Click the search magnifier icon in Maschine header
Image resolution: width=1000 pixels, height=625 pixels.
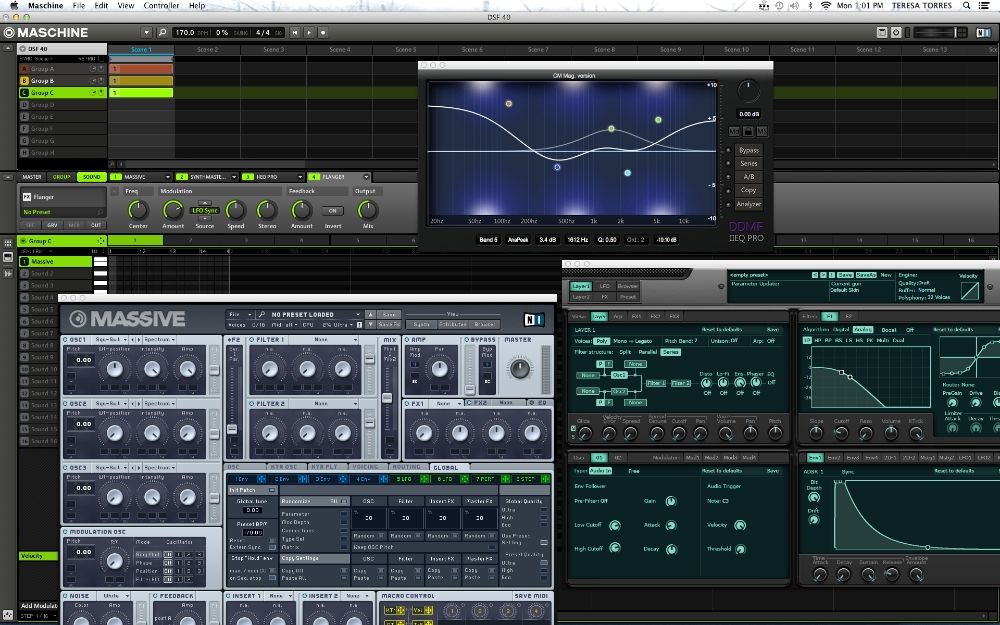coord(162,32)
